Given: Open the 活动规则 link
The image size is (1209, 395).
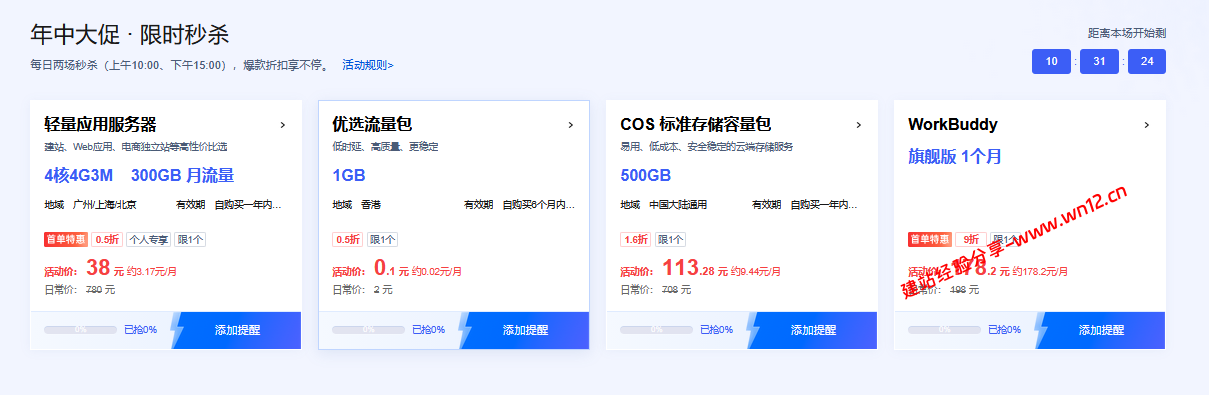Looking at the screenshot, I should click(368, 65).
